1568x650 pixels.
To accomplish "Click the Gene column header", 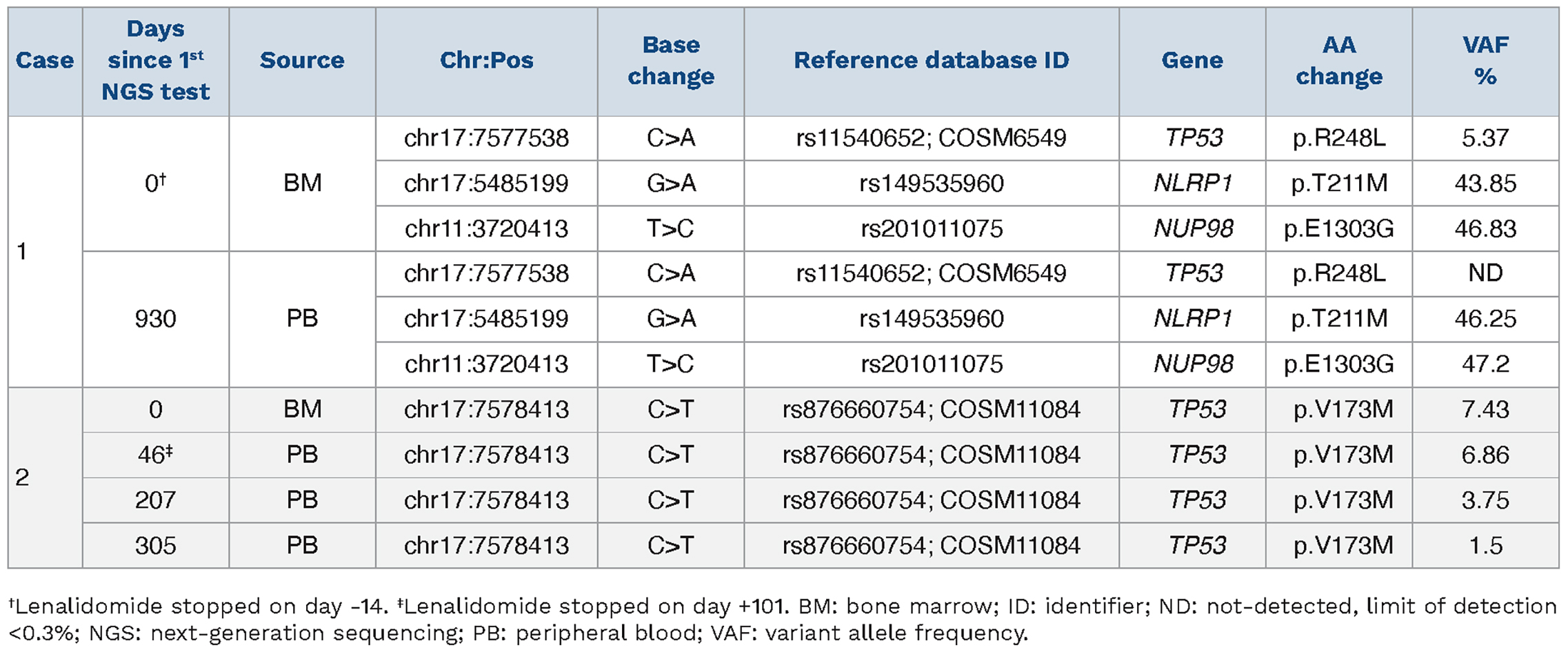I will click(x=1192, y=61).
